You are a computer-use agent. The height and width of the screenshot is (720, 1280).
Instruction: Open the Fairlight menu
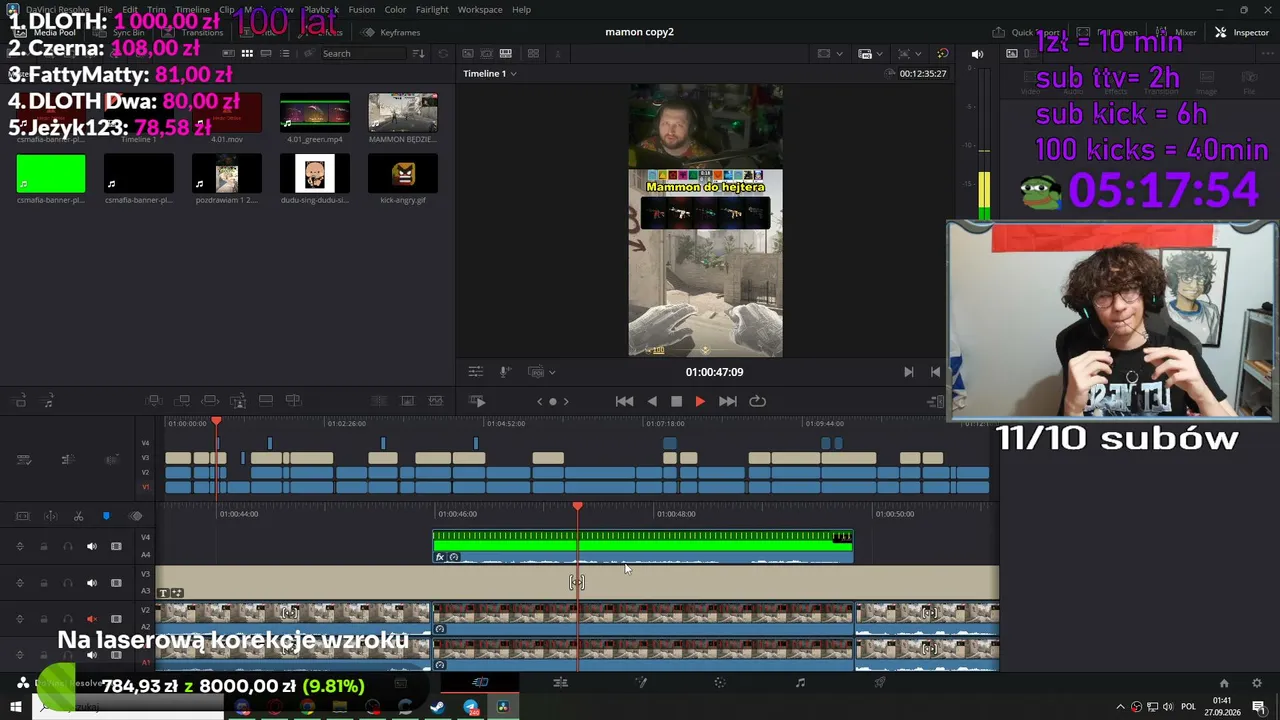pyautogui.click(x=432, y=9)
